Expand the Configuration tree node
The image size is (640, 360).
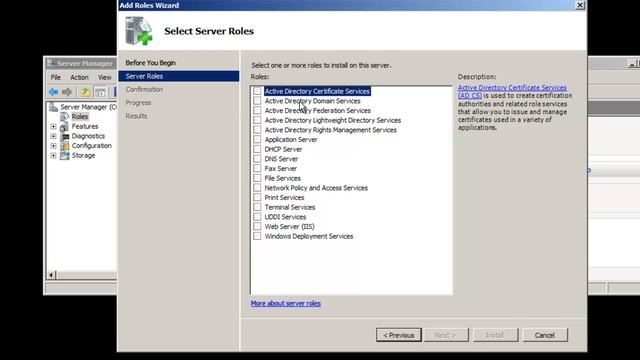(x=53, y=146)
